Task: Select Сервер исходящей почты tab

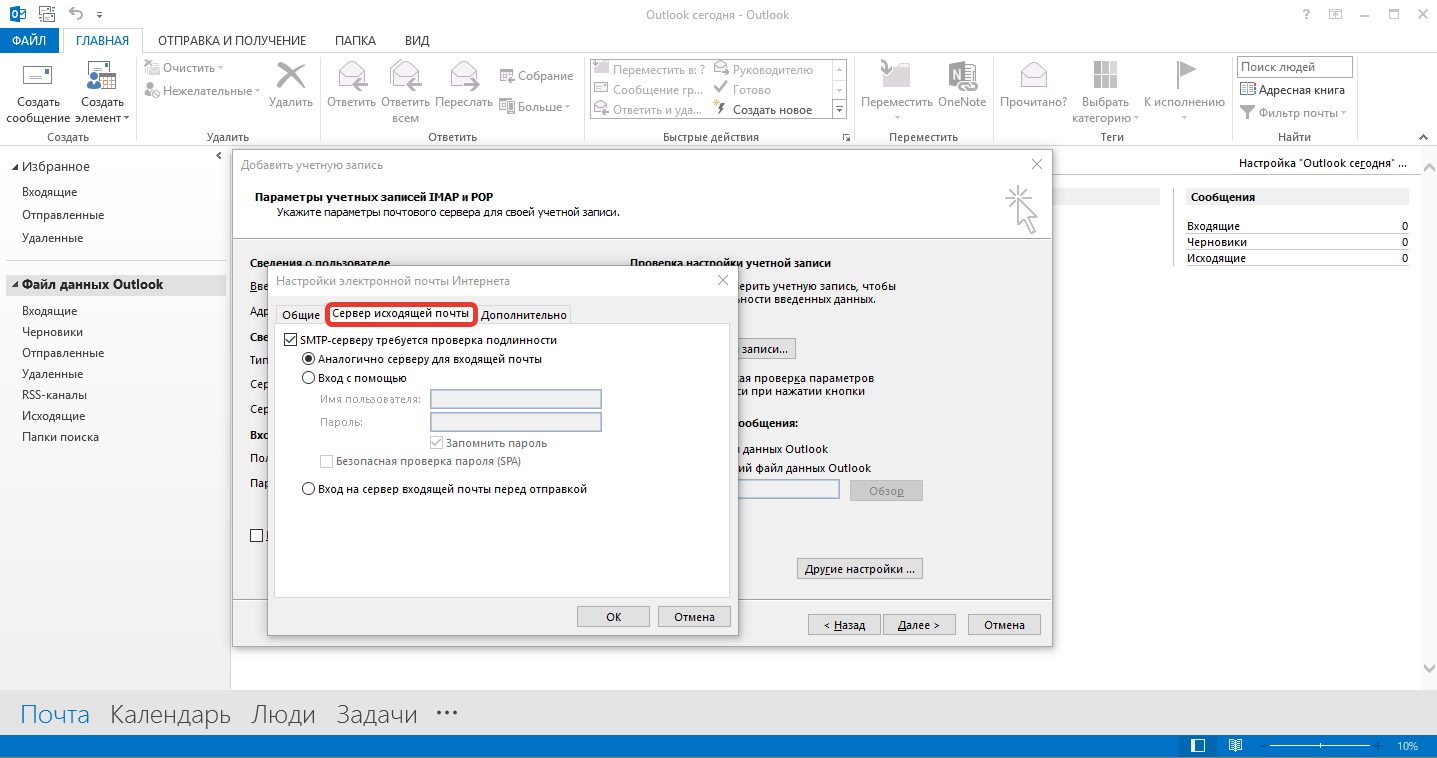Action: coord(400,313)
